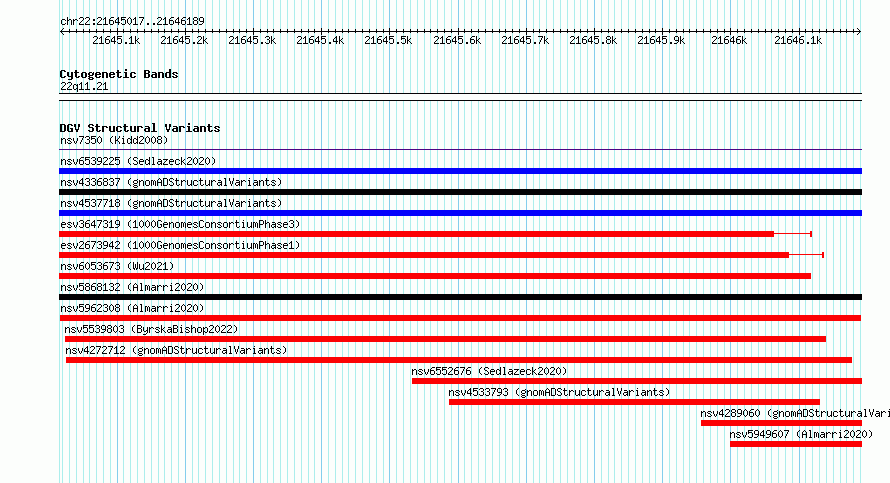Click the red bar of nsv5539803
The height and width of the screenshot is (483, 890).
coord(445,339)
